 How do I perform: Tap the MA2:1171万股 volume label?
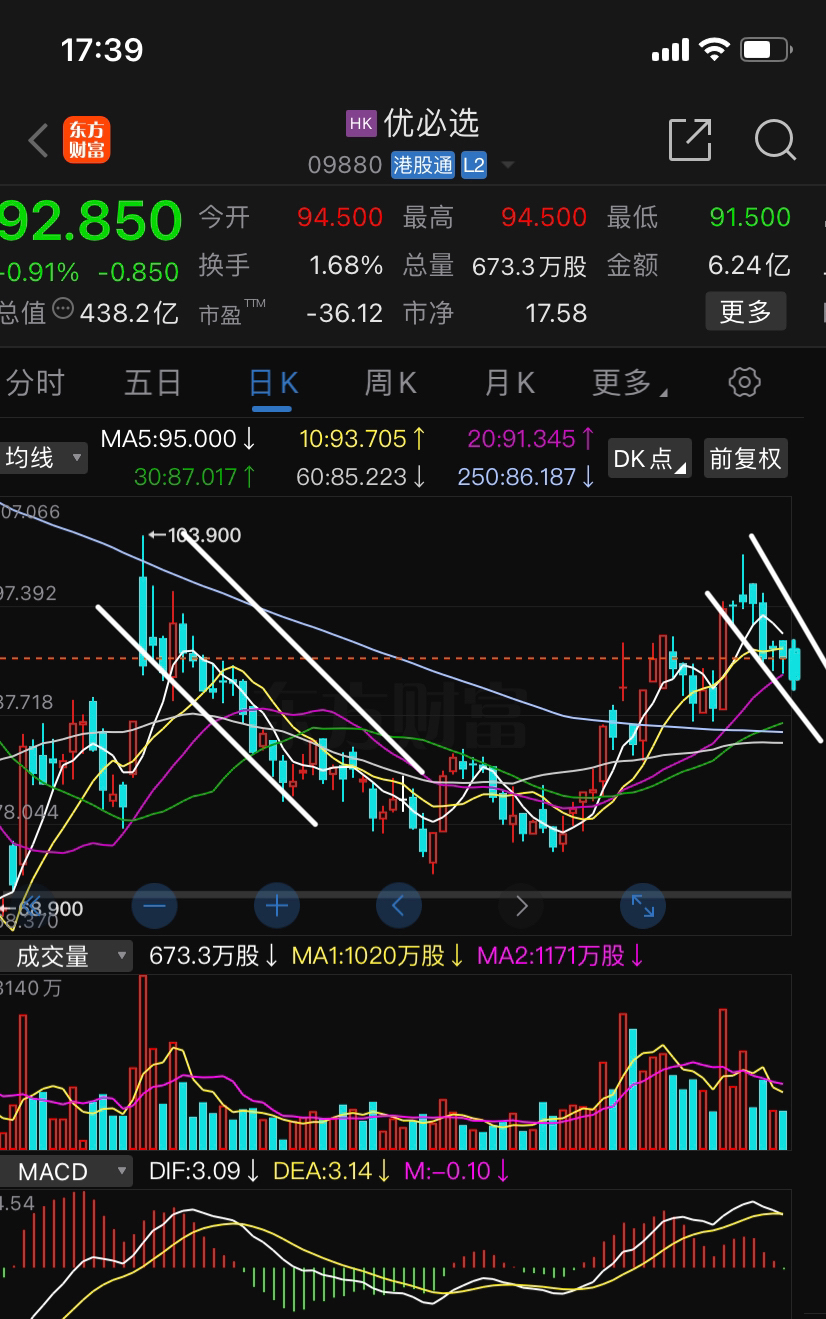[561, 956]
